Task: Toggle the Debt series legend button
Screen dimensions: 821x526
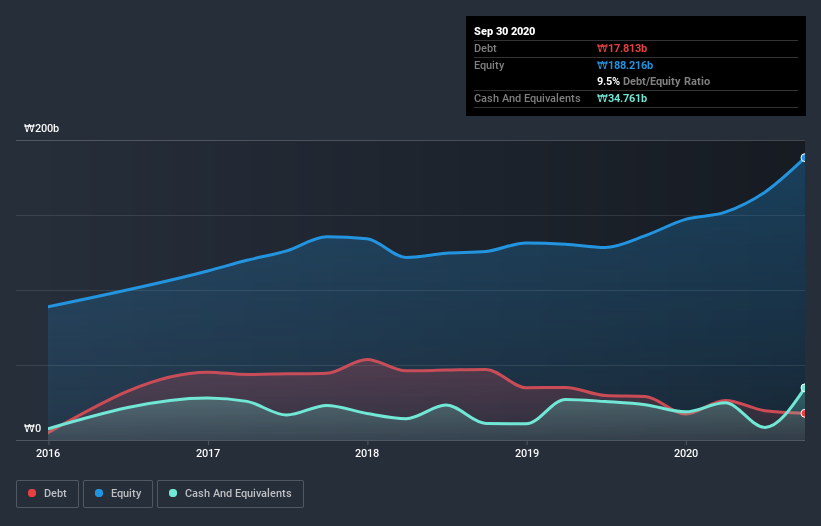Action: (48, 494)
